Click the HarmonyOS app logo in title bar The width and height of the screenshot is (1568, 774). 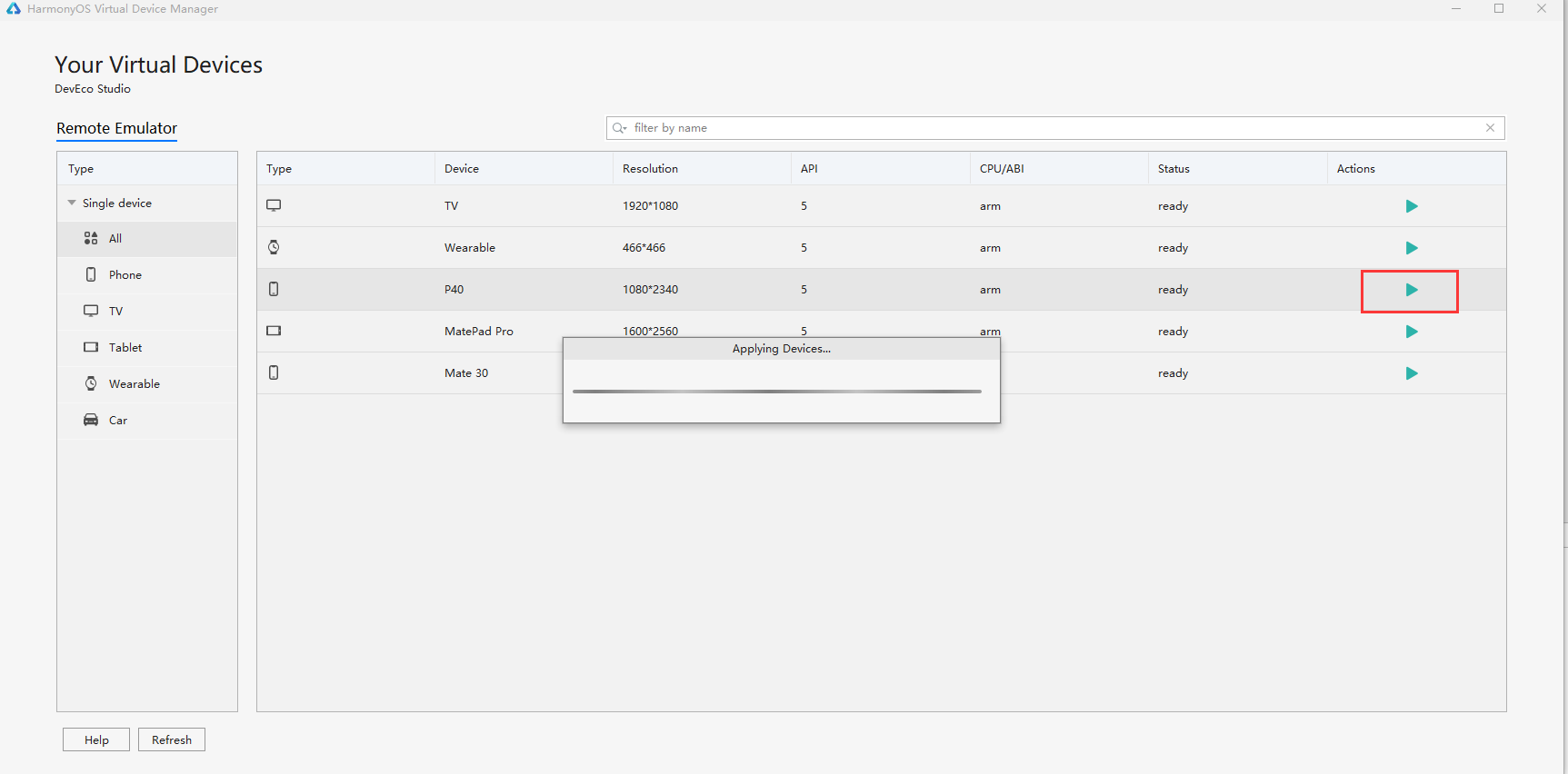pos(14,8)
